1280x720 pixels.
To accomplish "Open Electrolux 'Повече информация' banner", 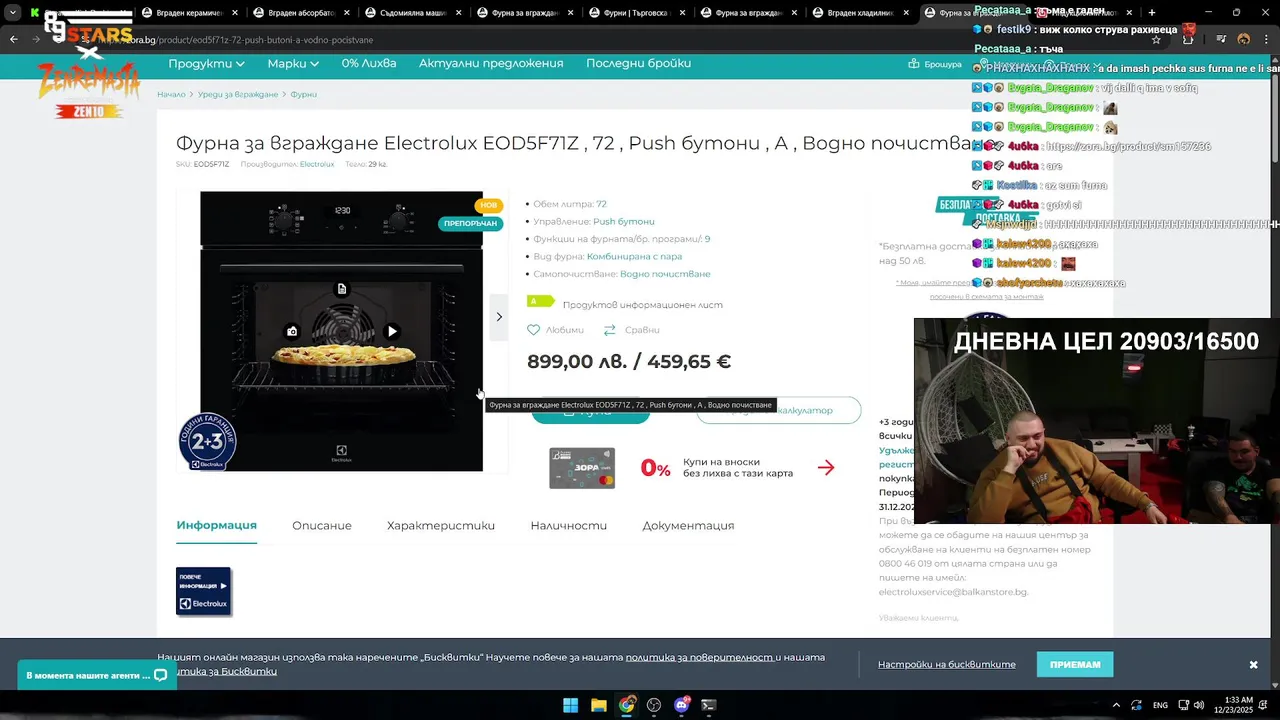I will (204, 591).
